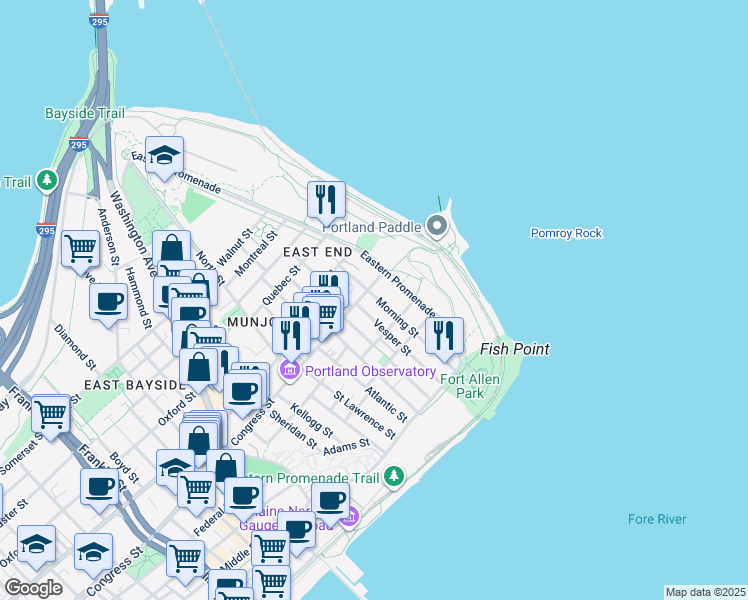The image size is (748, 600).
Task: Select the cafe marker on Congress St near Observatory
Action: coord(243,393)
